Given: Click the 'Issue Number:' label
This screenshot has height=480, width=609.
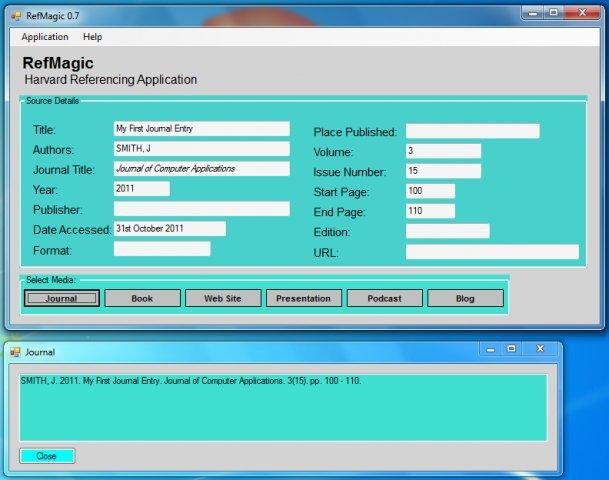Looking at the screenshot, I should coord(350,172).
